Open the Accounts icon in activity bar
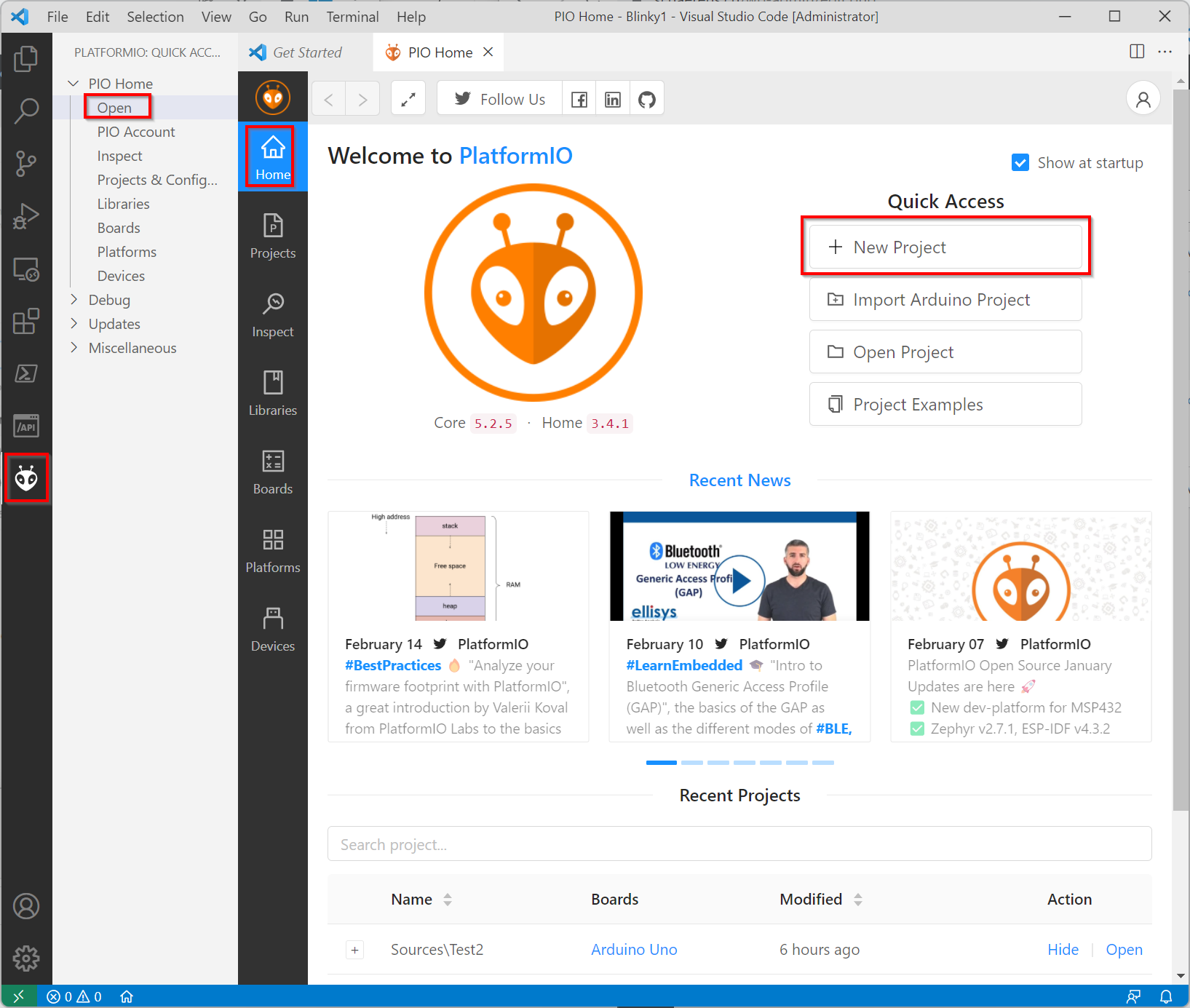The height and width of the screenshot is (1008, 1190). (x=26, y=906)
